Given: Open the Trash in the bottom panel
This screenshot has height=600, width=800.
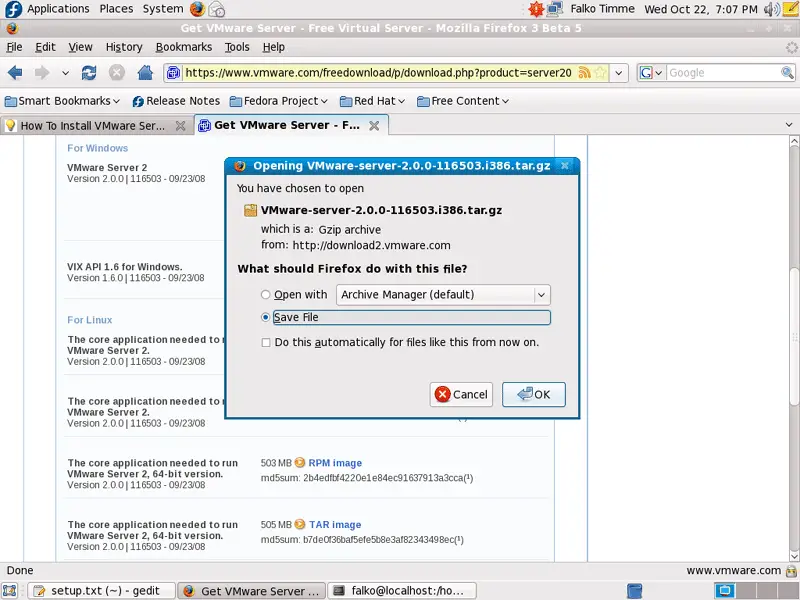Looking at the screenshot, I should coord(634,591).
